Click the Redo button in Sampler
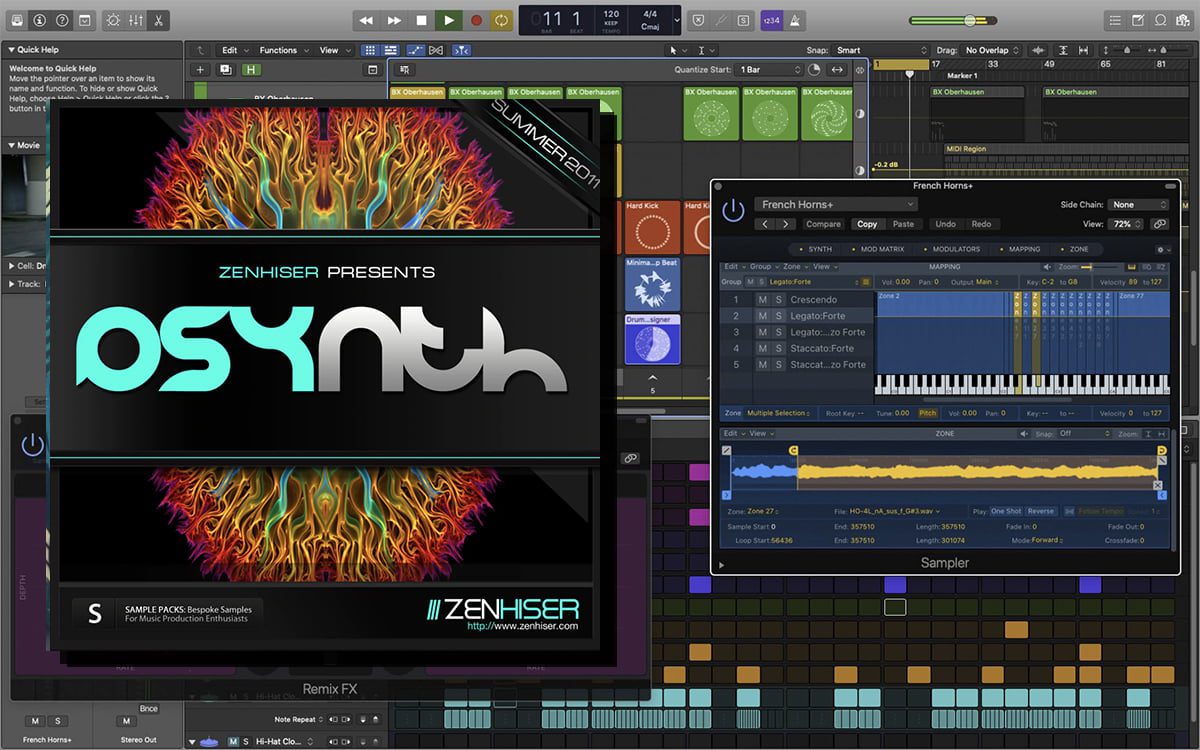Screen dimensions: 1200x750 coord(981,224)
